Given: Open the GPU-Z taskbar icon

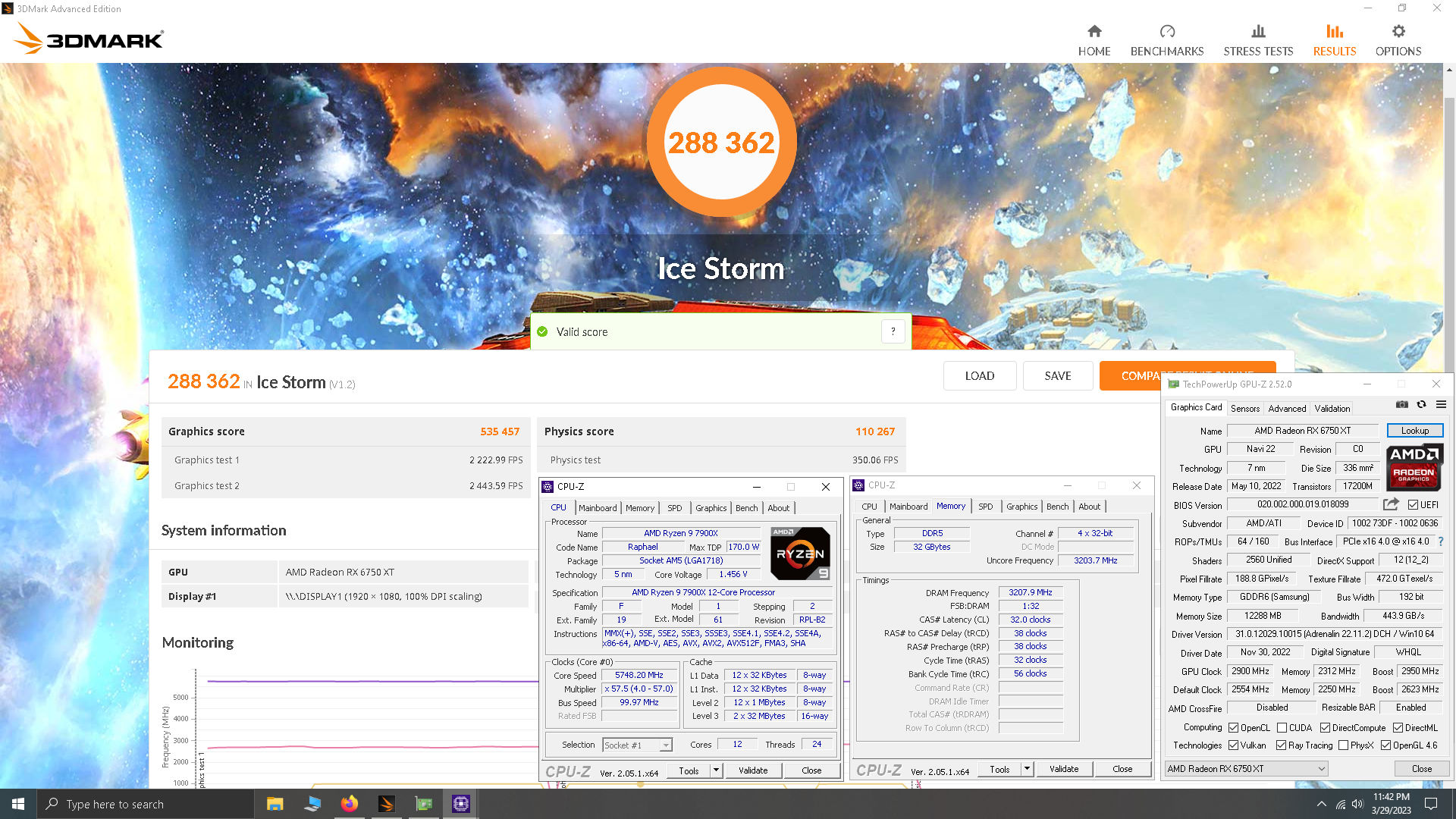Looking at the screenshot, I should 423,804.
